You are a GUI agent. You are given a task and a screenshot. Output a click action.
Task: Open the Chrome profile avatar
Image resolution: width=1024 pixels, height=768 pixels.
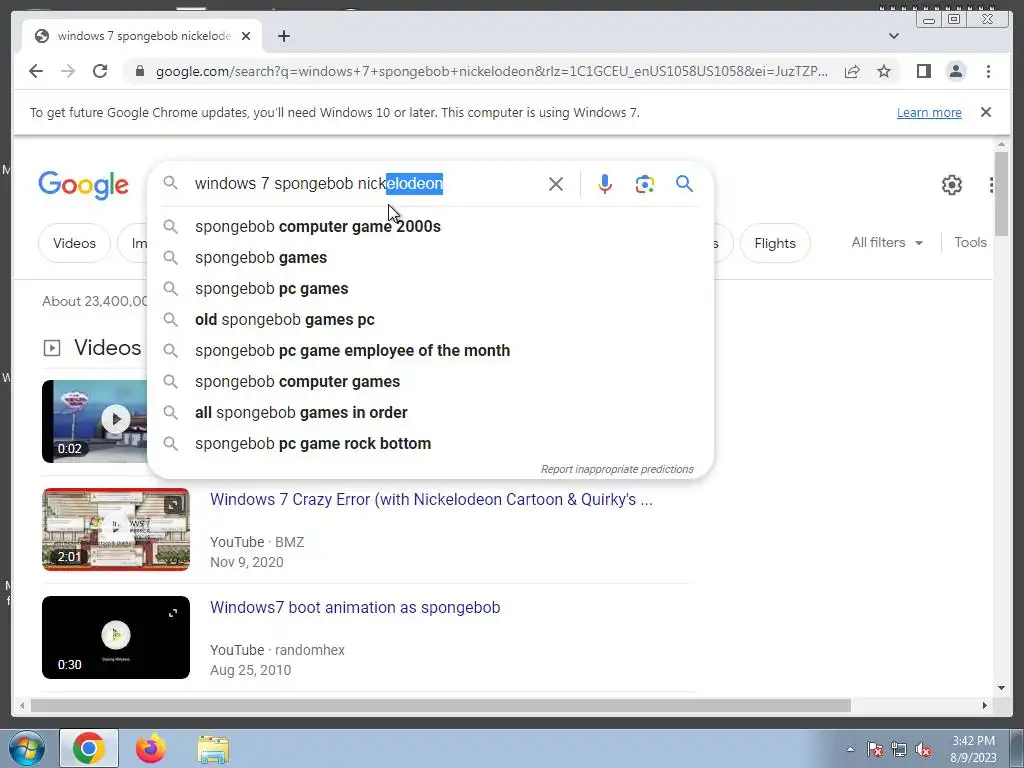[x=956, y=71]
